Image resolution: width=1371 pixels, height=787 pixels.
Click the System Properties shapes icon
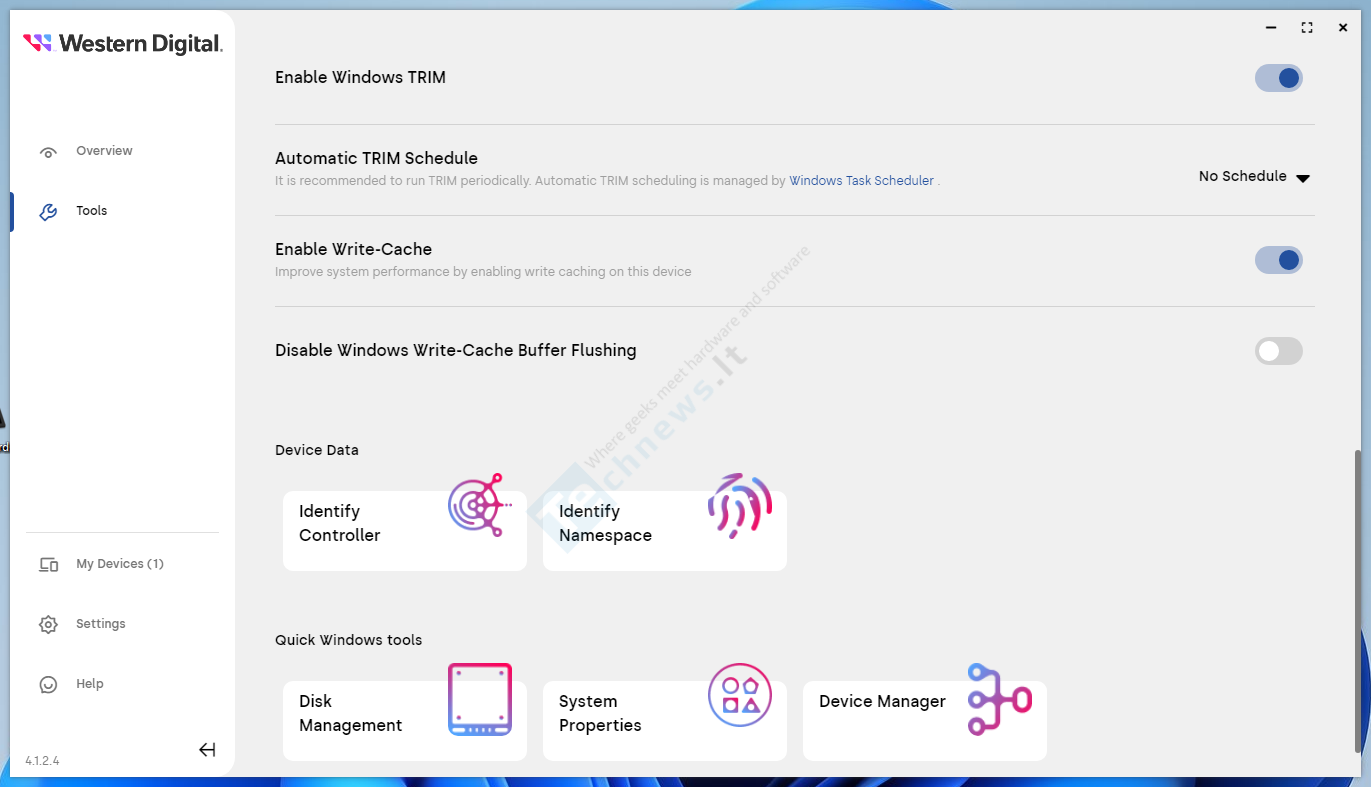pos(740,695)
